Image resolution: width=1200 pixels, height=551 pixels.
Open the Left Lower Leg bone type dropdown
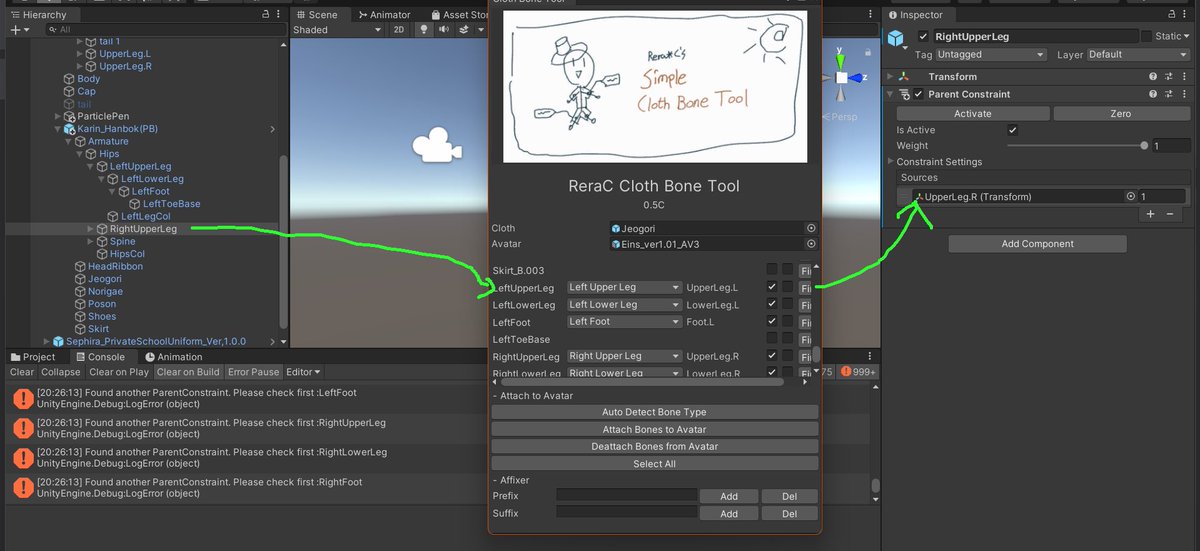tap(624, 305)
